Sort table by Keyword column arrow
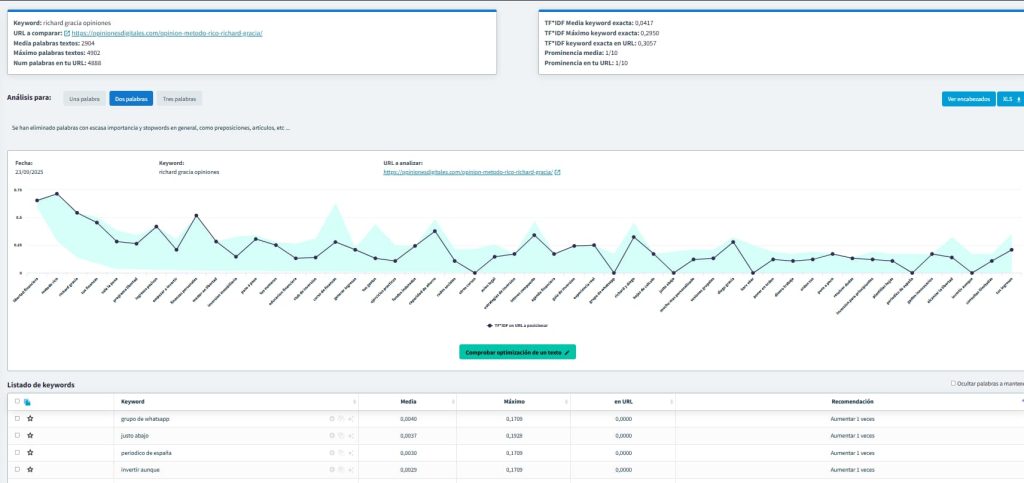Screen dimensions: 1024x483 click(355, 402)
